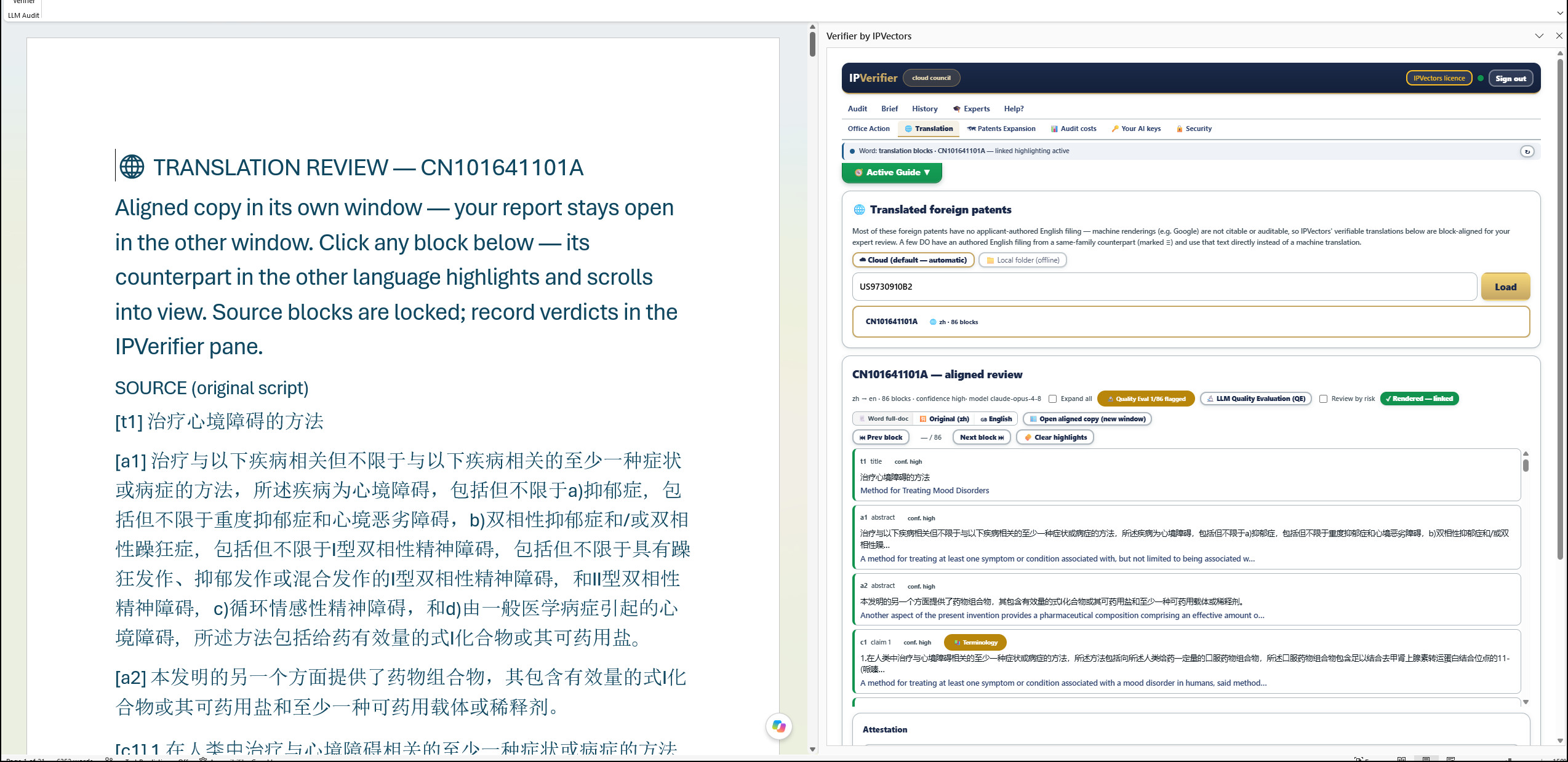Select Local folder (offline) source
This screenshot has height=762, width=1568.
(1022, 260)
